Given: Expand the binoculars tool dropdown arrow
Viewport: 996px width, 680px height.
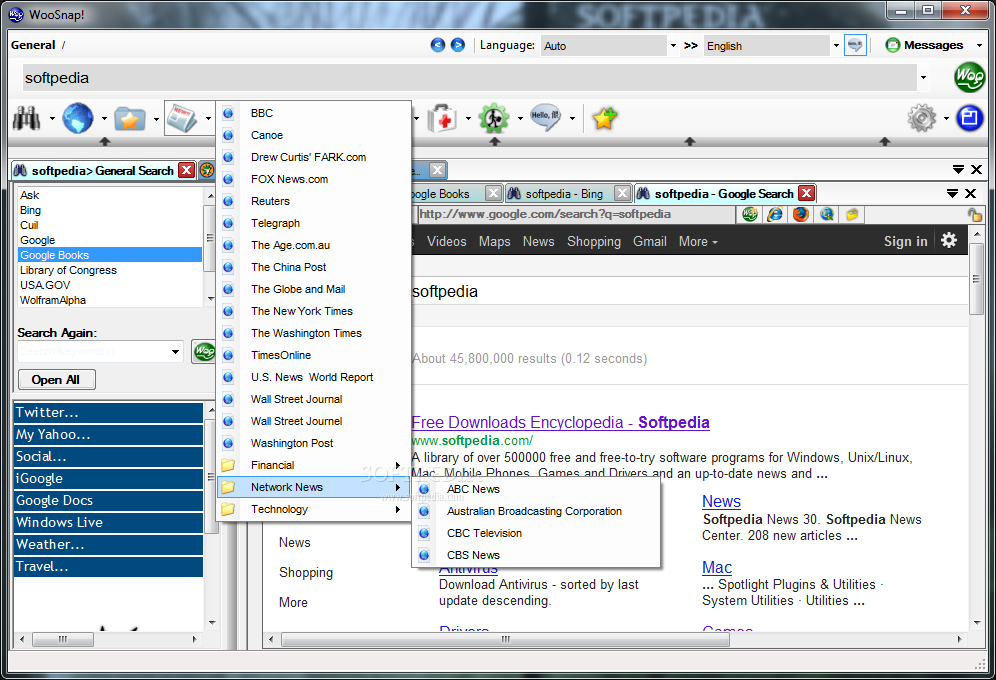Looking at the screenshot, I should [x=52, y=119].
